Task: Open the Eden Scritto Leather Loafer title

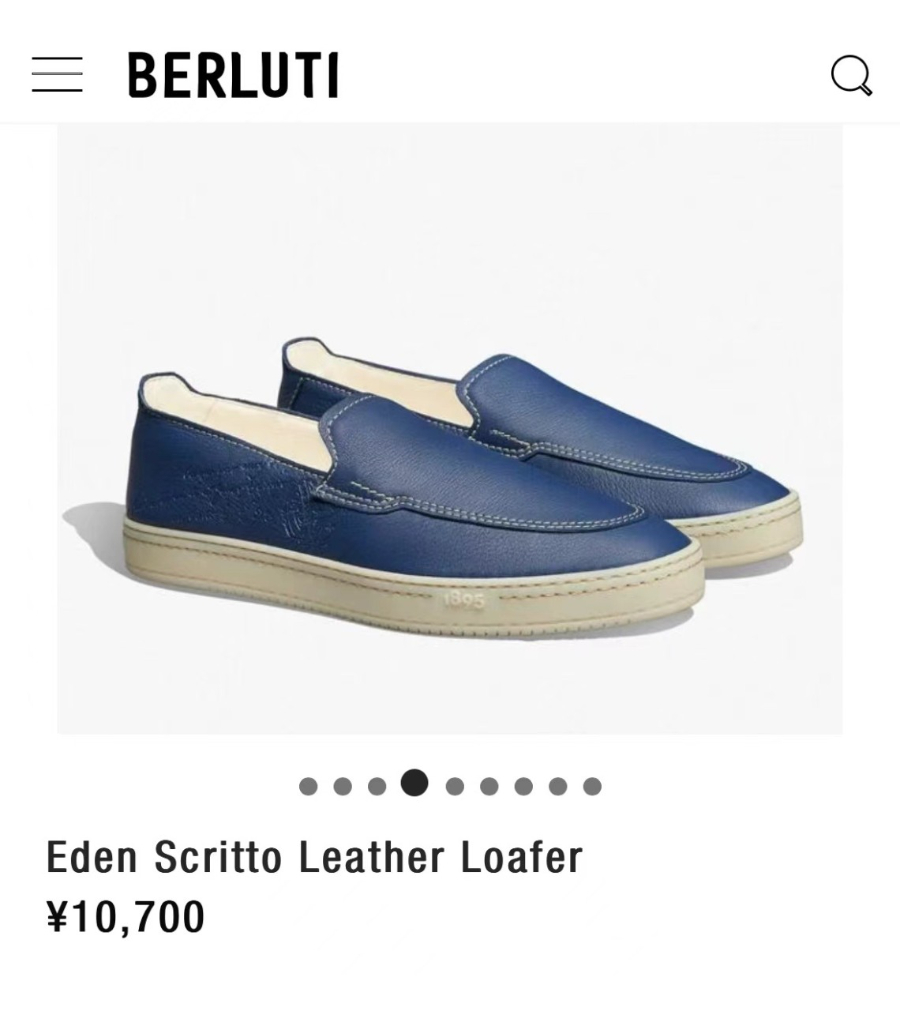Action: [314, 858]
